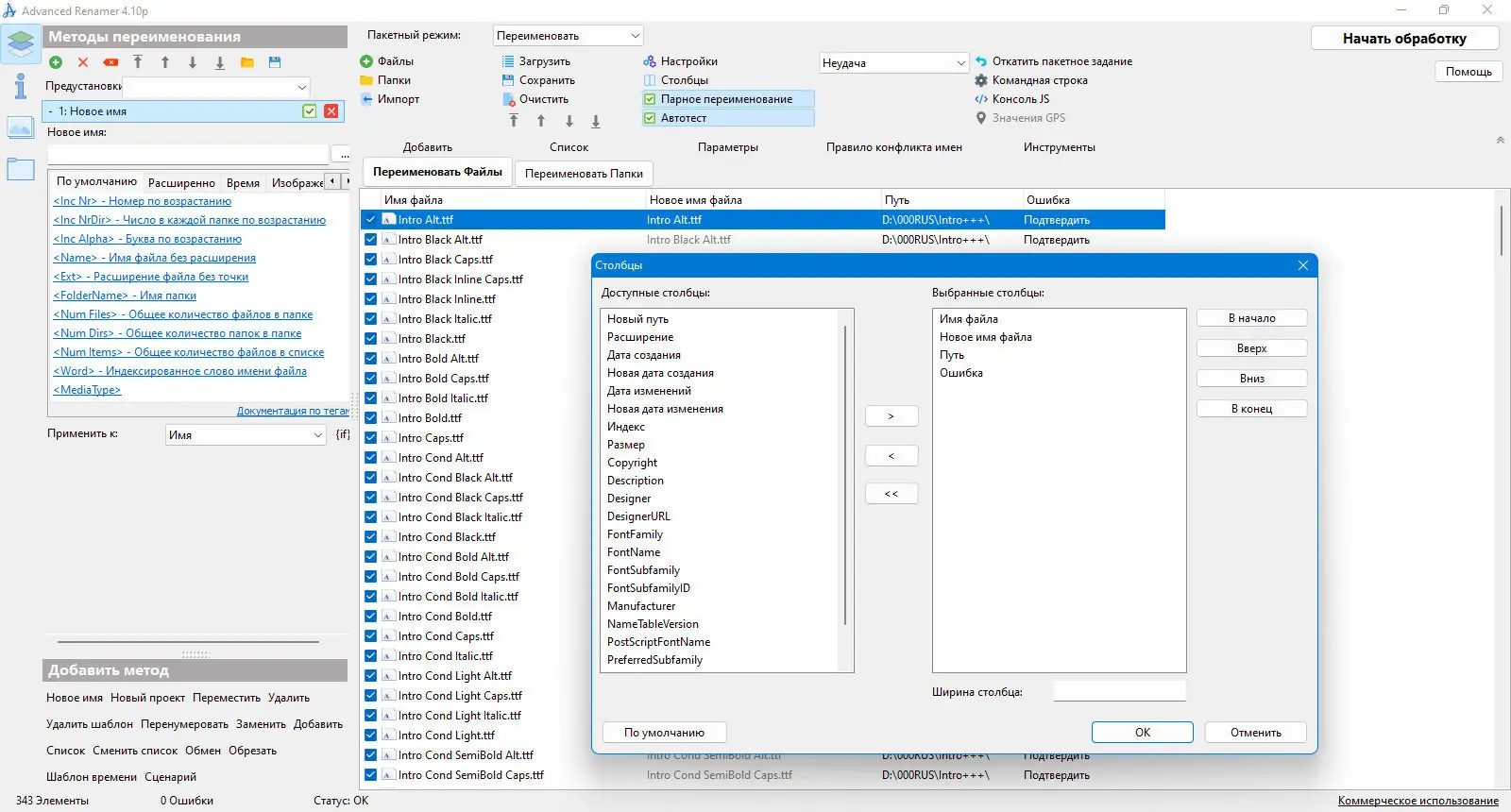1511x812 pixels.
Task: Open the file information sidebar icon
Action: [x=20, y=86]
